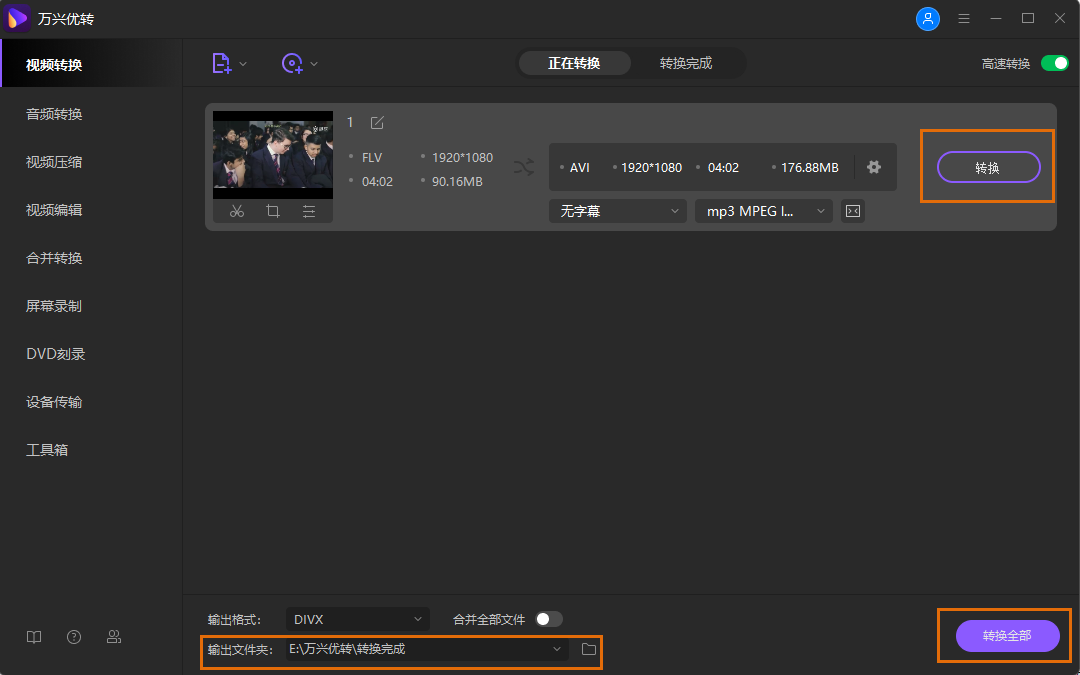This screenshot has height=675, width=1080.
Task: Open the 输出文件夹 path dropdown
Action: click(x=427, y=649)
